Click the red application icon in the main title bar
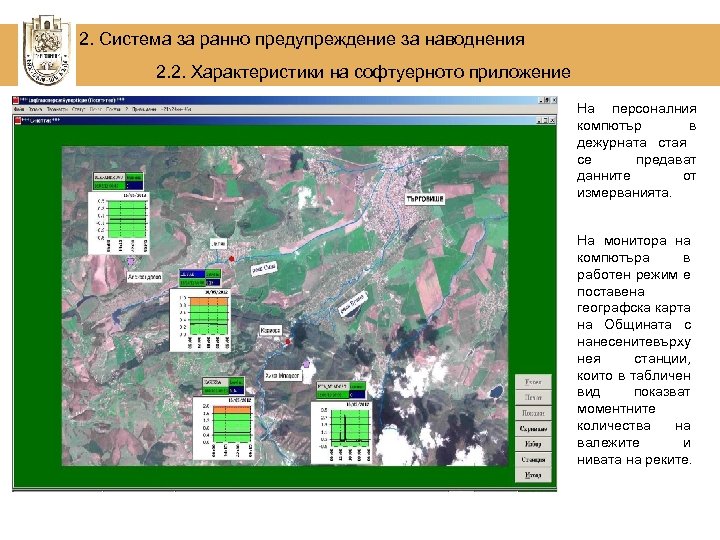This screenshot has width=720, height=540. click(15, 100)
